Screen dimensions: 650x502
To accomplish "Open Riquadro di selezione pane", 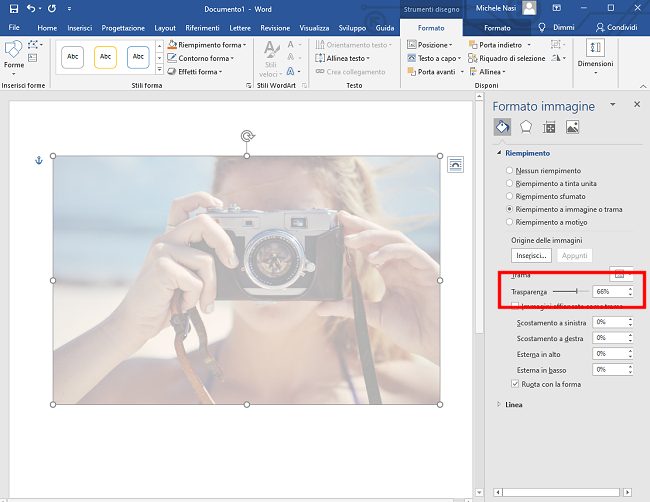I will tap(507, 58).
